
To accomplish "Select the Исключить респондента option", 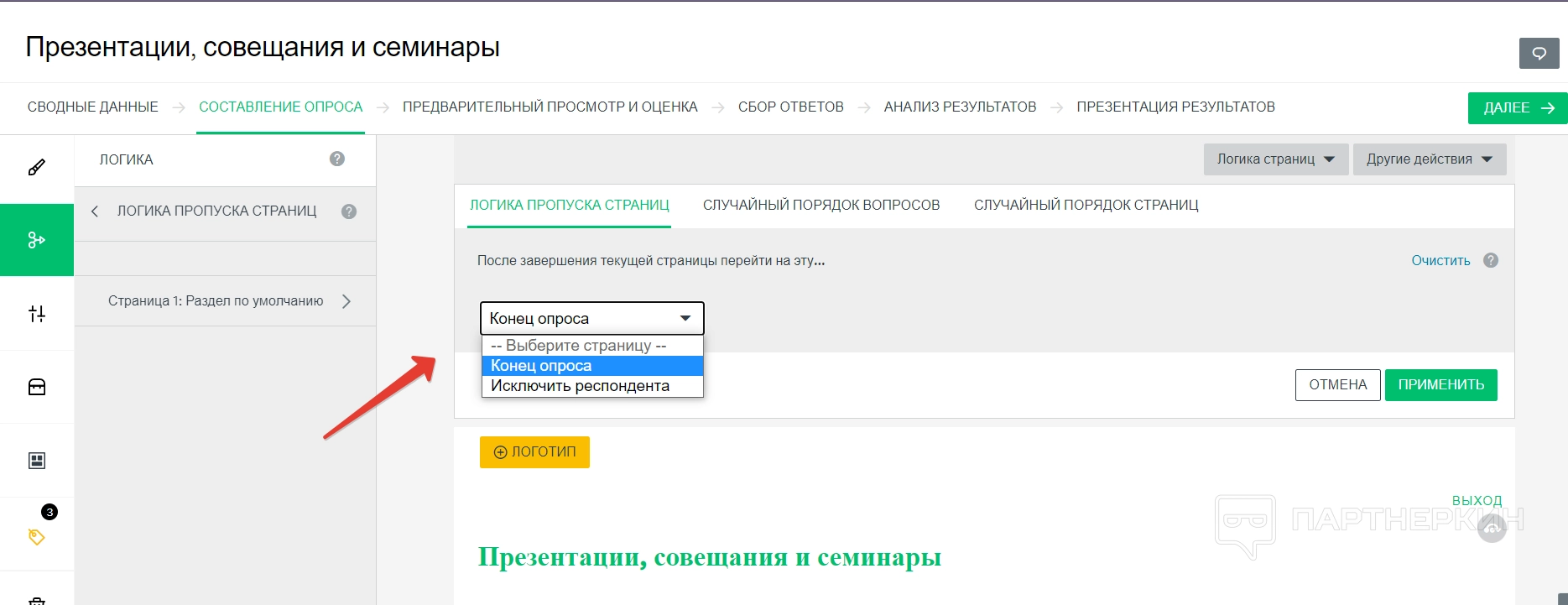I will click(x=592, y=386).
